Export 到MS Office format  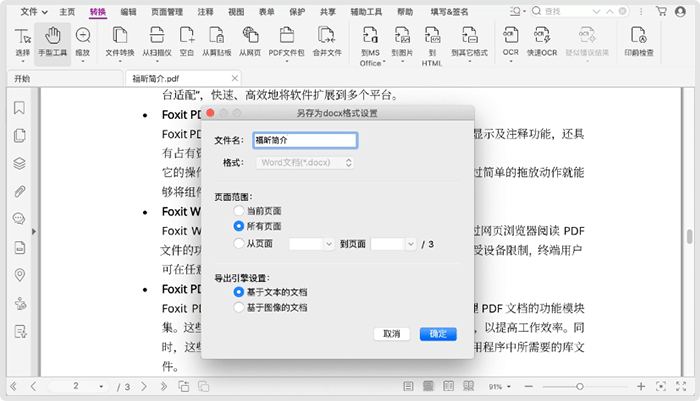click(x=371, y=47)
